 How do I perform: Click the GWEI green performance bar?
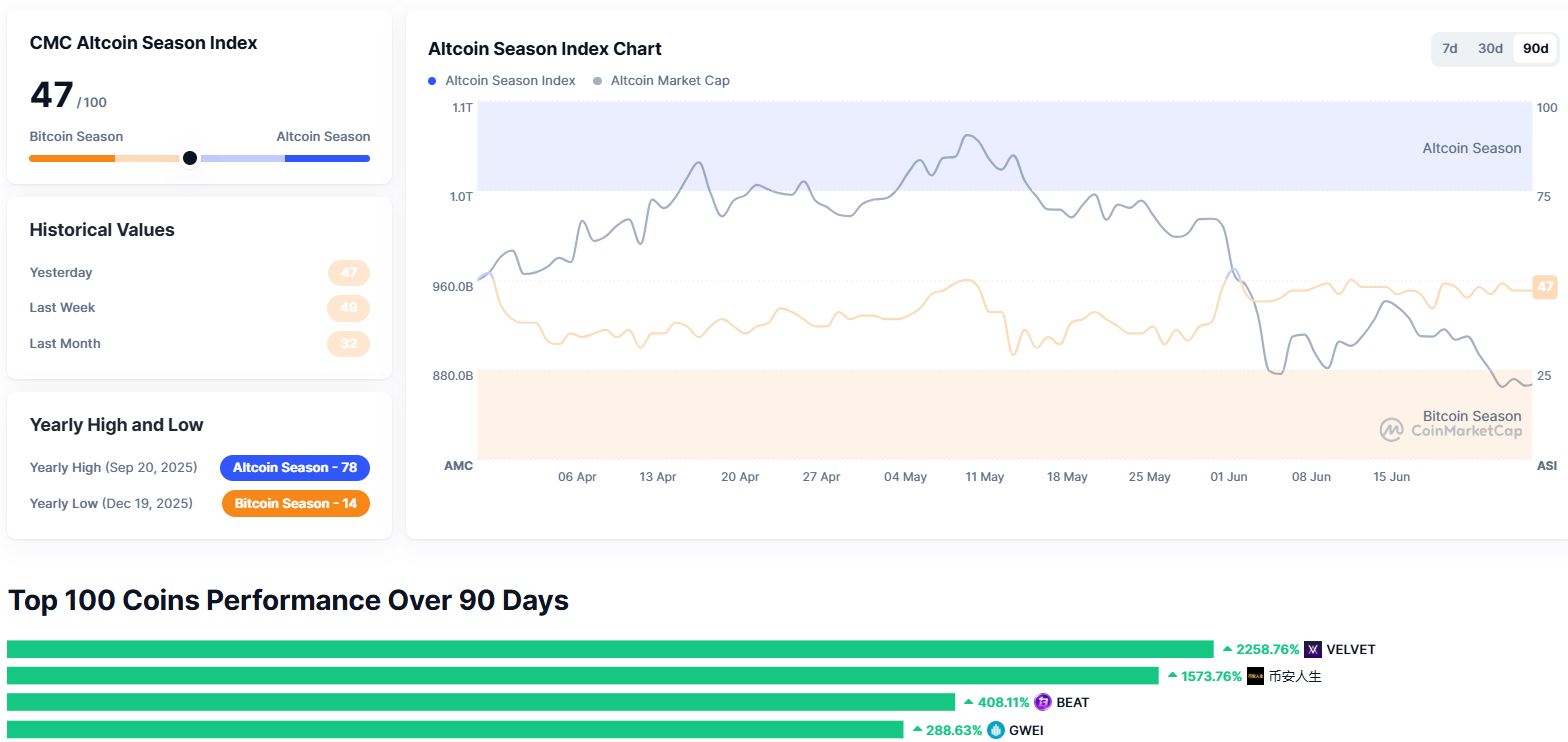tap(455, 730)
